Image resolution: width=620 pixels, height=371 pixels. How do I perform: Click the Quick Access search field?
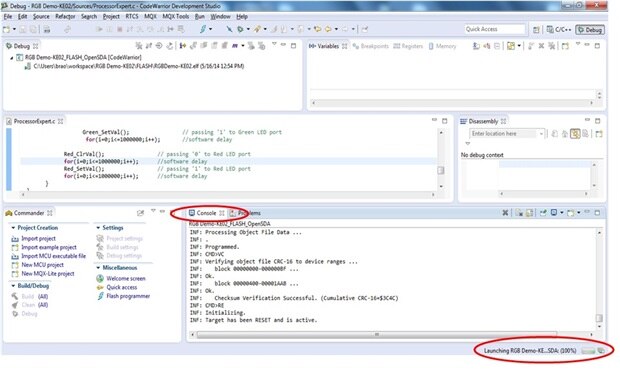[495, 29]
